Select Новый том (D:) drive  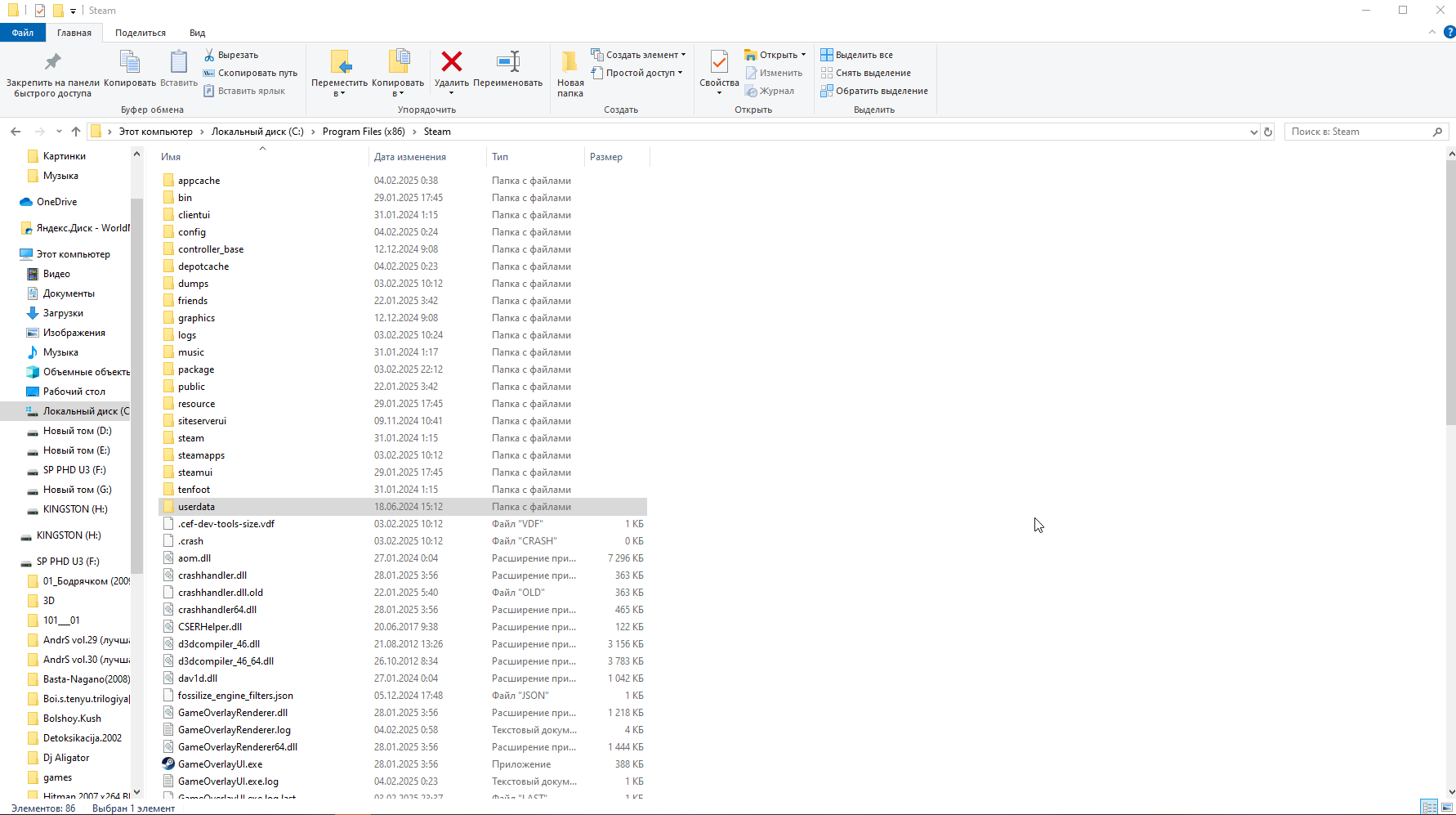[77, 431]
